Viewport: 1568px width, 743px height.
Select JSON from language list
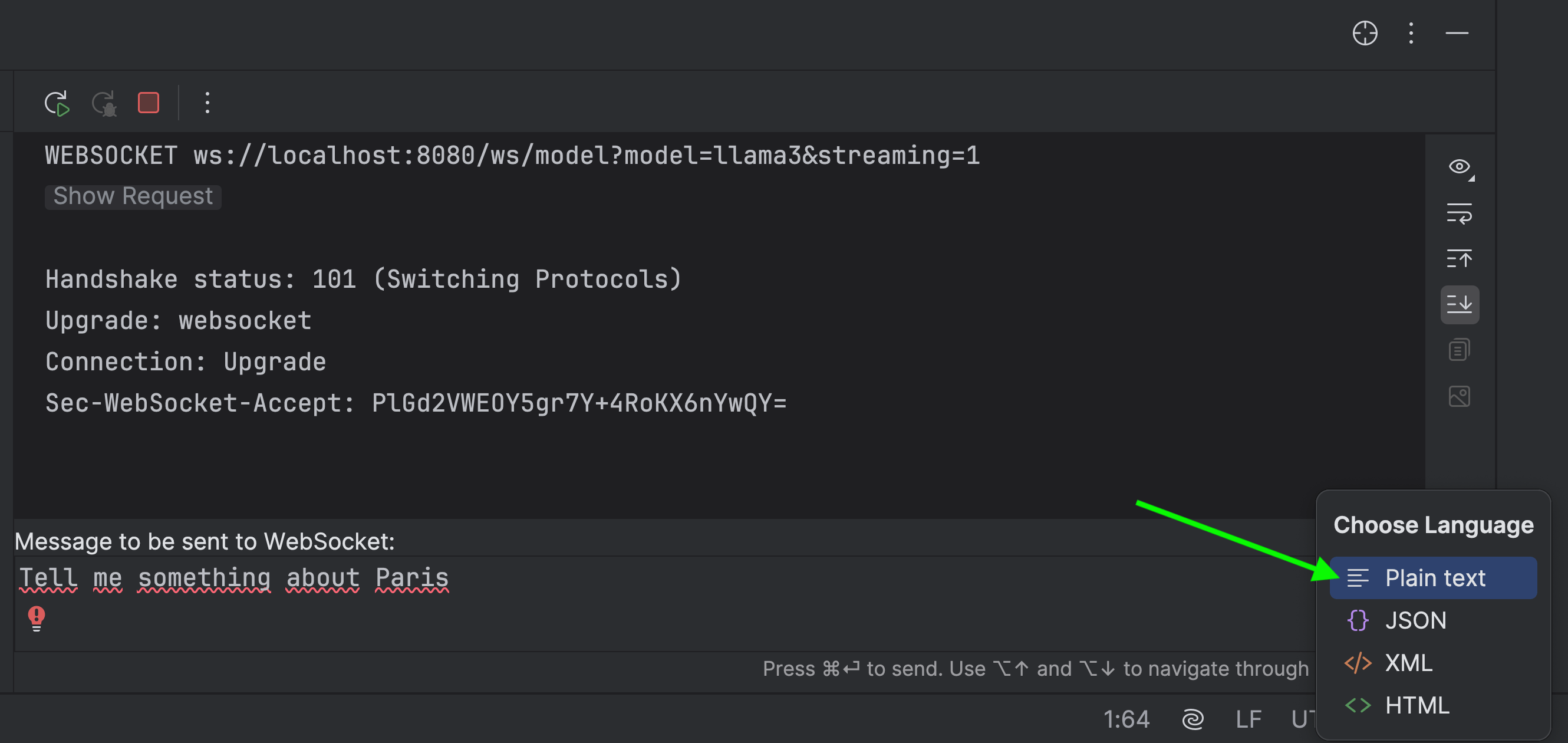(x=1415, y=620)
